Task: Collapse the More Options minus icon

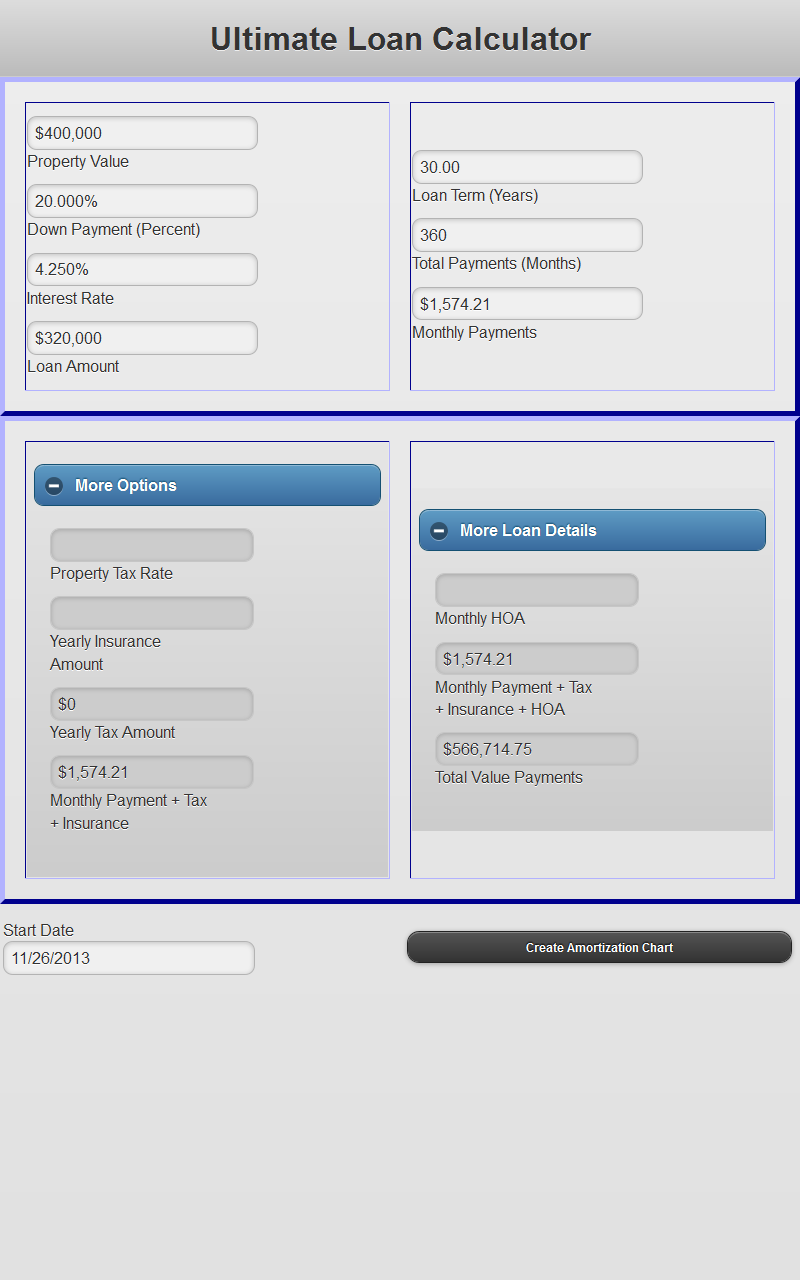Action: click(54, 486)
